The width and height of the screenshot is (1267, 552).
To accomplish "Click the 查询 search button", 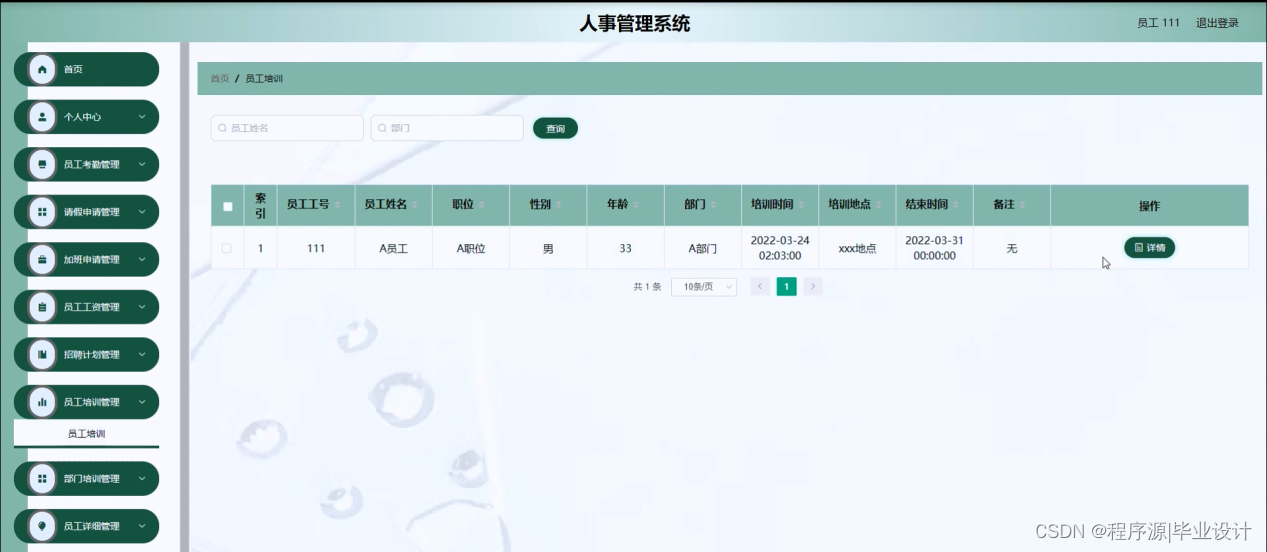I will click(x=555, y=128).
